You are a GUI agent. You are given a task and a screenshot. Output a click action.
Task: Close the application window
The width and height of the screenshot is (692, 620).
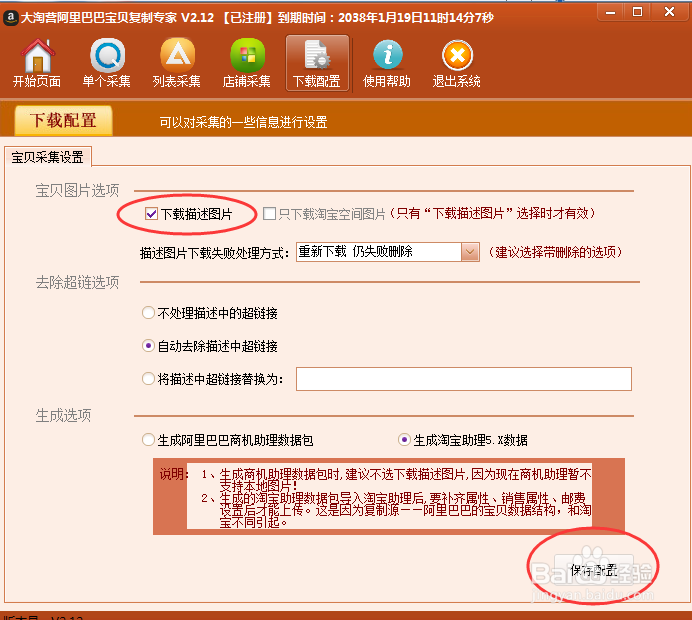coord(669,12)
